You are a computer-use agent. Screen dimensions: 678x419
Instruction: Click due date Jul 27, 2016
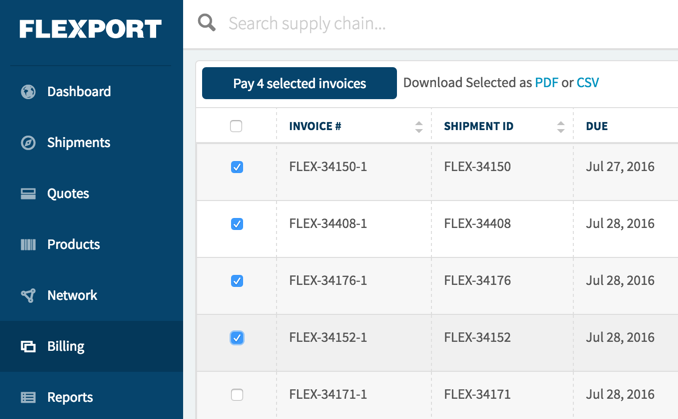[x=620, y=166]
